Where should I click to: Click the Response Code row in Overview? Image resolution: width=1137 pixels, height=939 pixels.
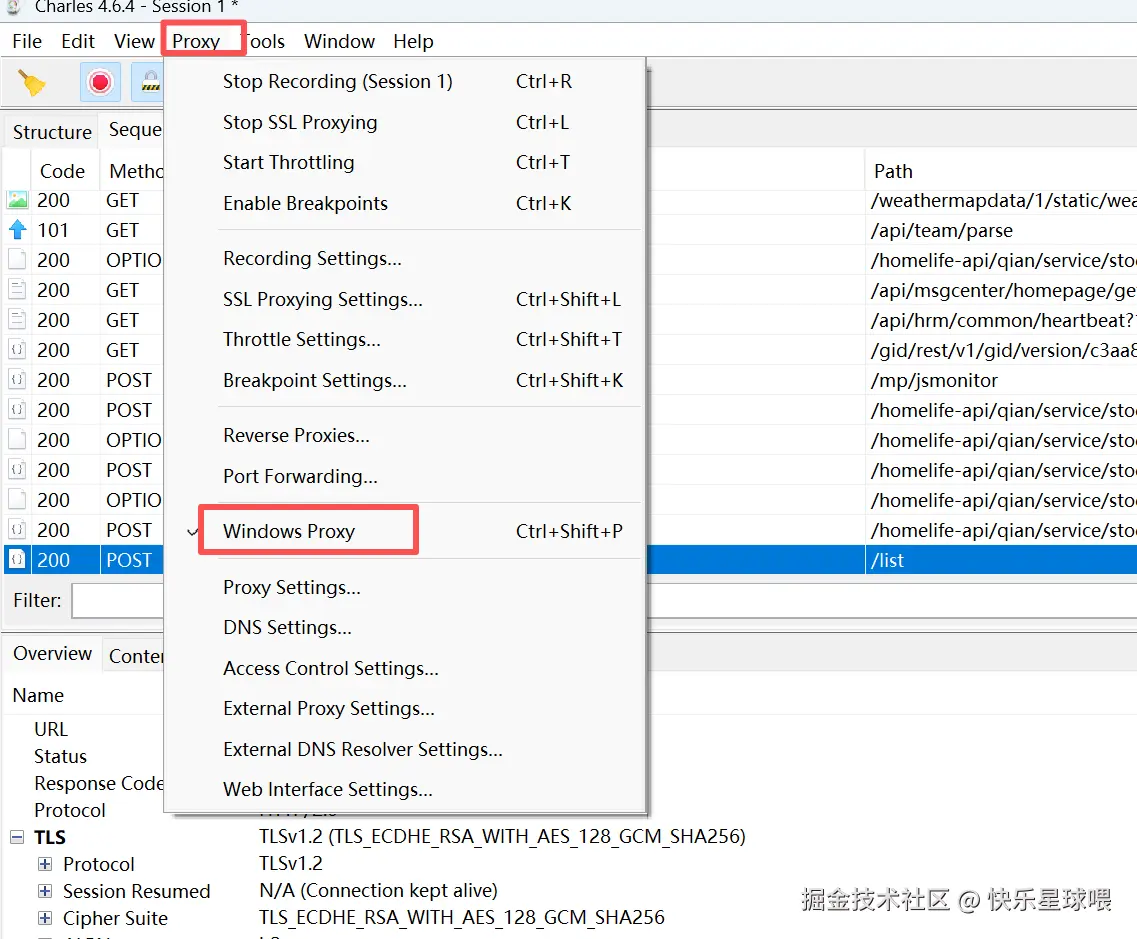(99, 783)
